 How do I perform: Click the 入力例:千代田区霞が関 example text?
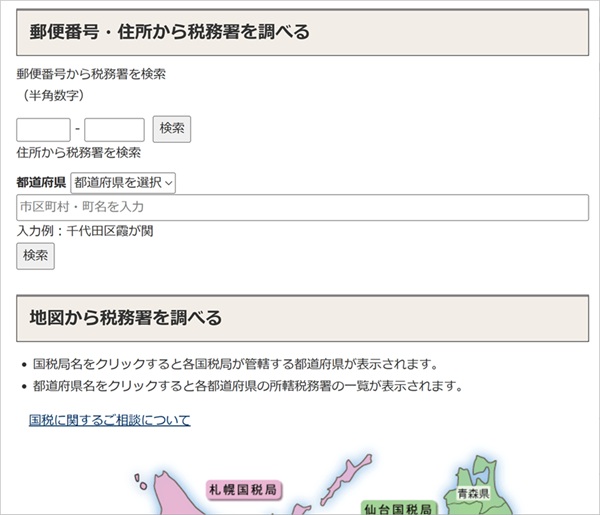tap(85, 231)
